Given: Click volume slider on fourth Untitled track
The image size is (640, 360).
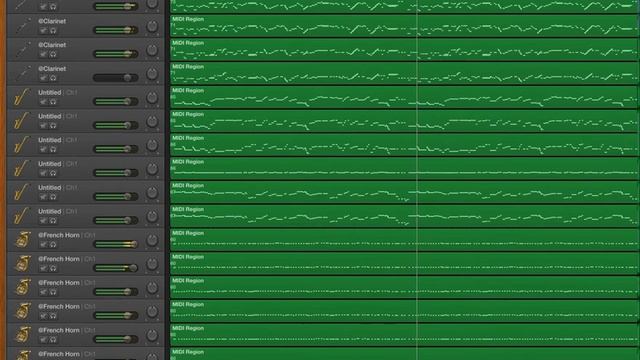Looking at the screenshot, I should point(116,173).
